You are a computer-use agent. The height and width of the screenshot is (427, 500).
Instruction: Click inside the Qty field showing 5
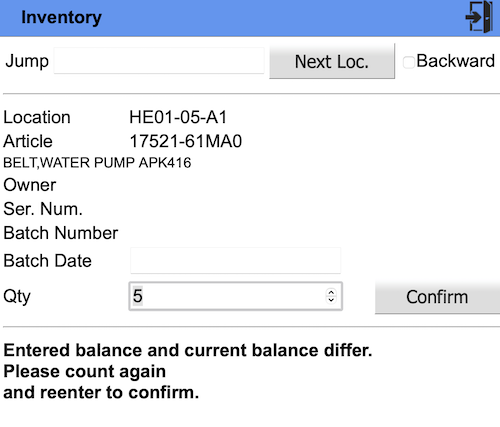(x=227, y=296)
